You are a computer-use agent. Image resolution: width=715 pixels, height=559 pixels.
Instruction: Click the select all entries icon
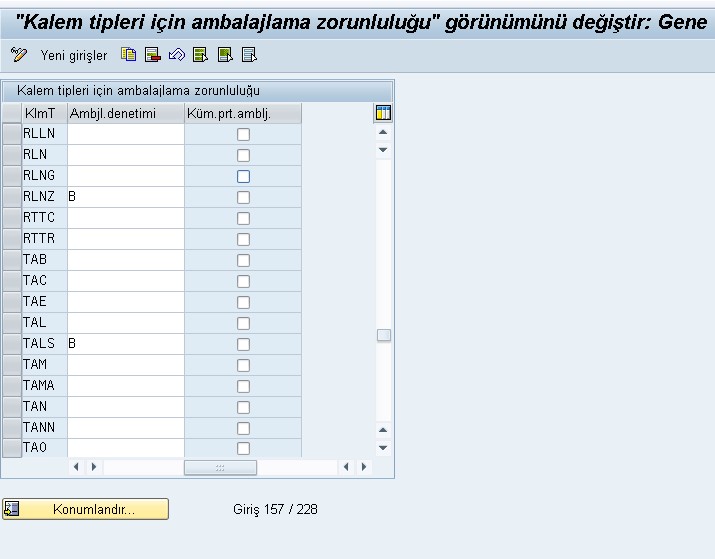click(x=200, y=55)
